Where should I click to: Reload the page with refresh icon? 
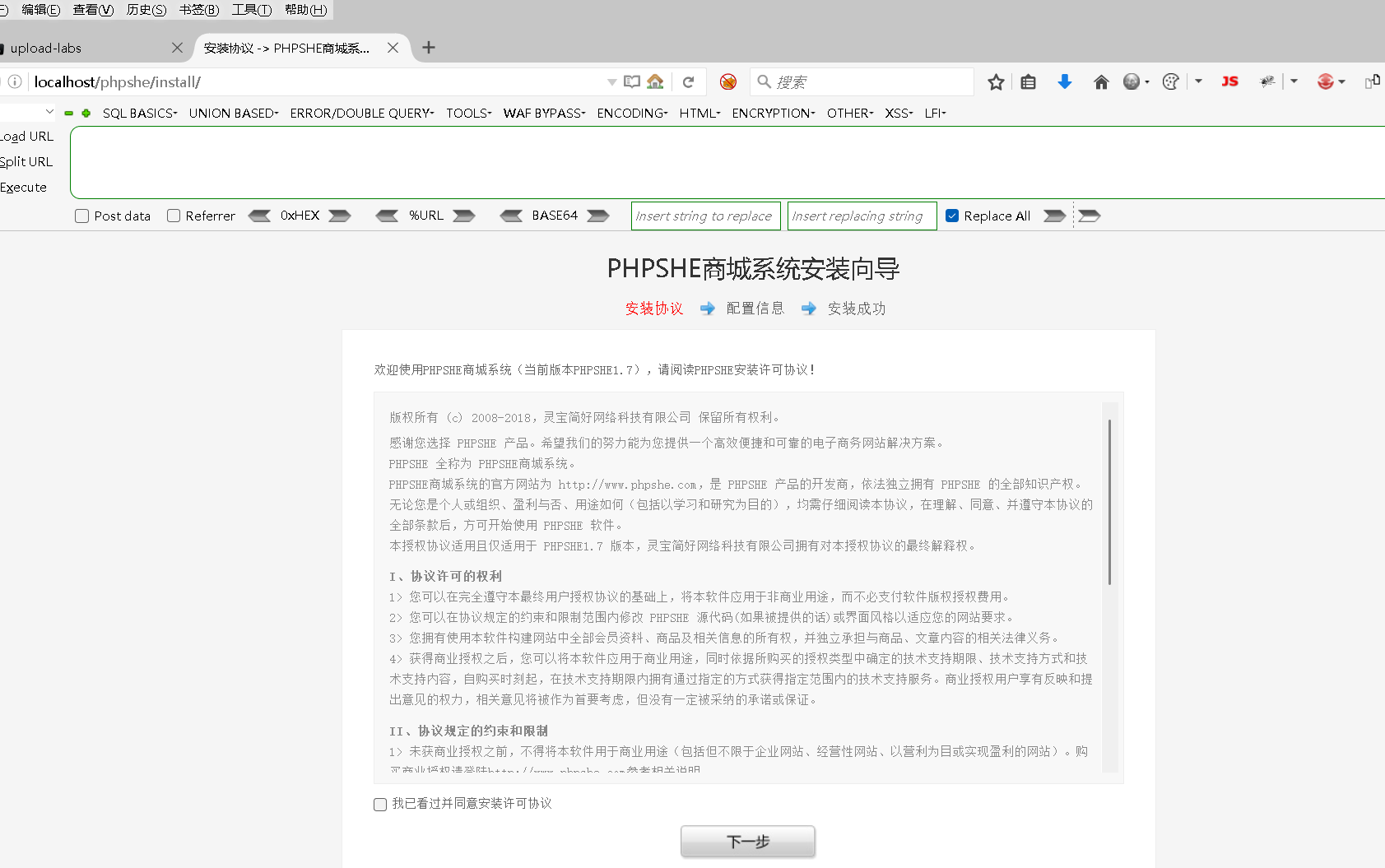(689, 81)
